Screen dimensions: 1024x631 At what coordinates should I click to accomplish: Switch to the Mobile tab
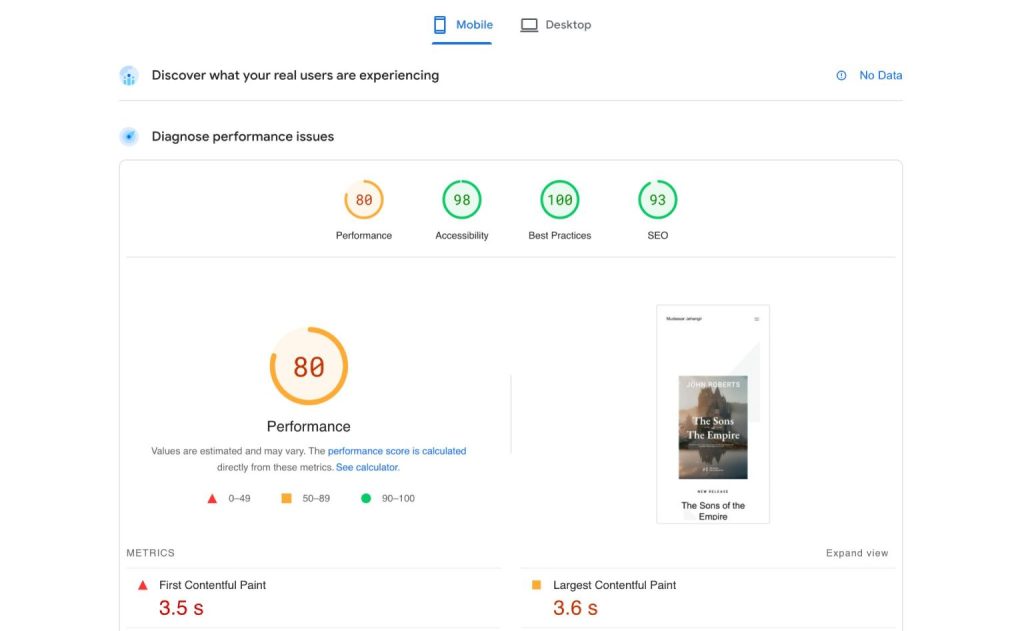click(462, 25)
